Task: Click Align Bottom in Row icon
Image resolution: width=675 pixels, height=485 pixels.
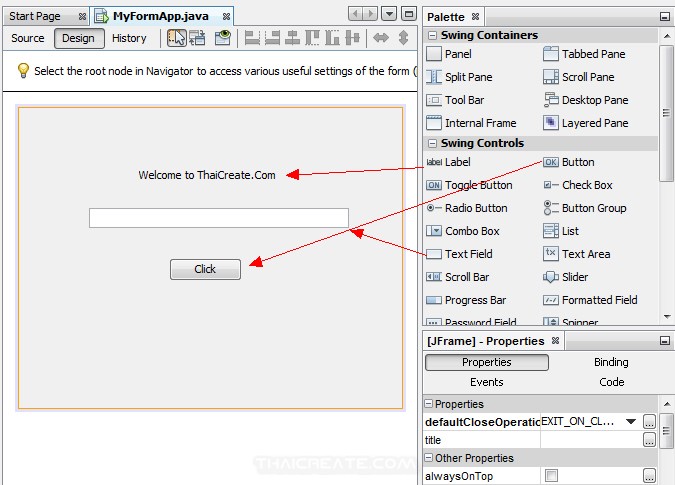Action: tap(332, 38)
